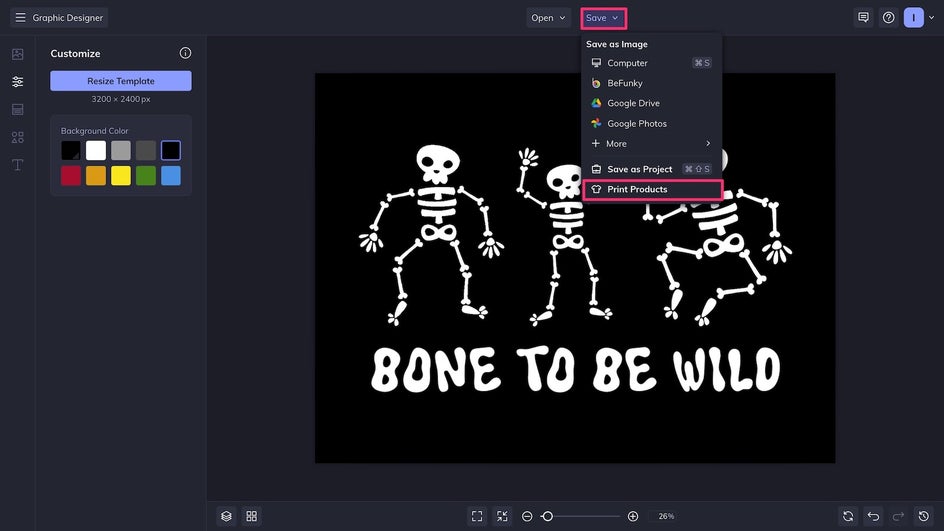This screenshot has width=944, height=531.
Task: Open the Graphics elements sidebar icon
Action: tap(17, 137)
